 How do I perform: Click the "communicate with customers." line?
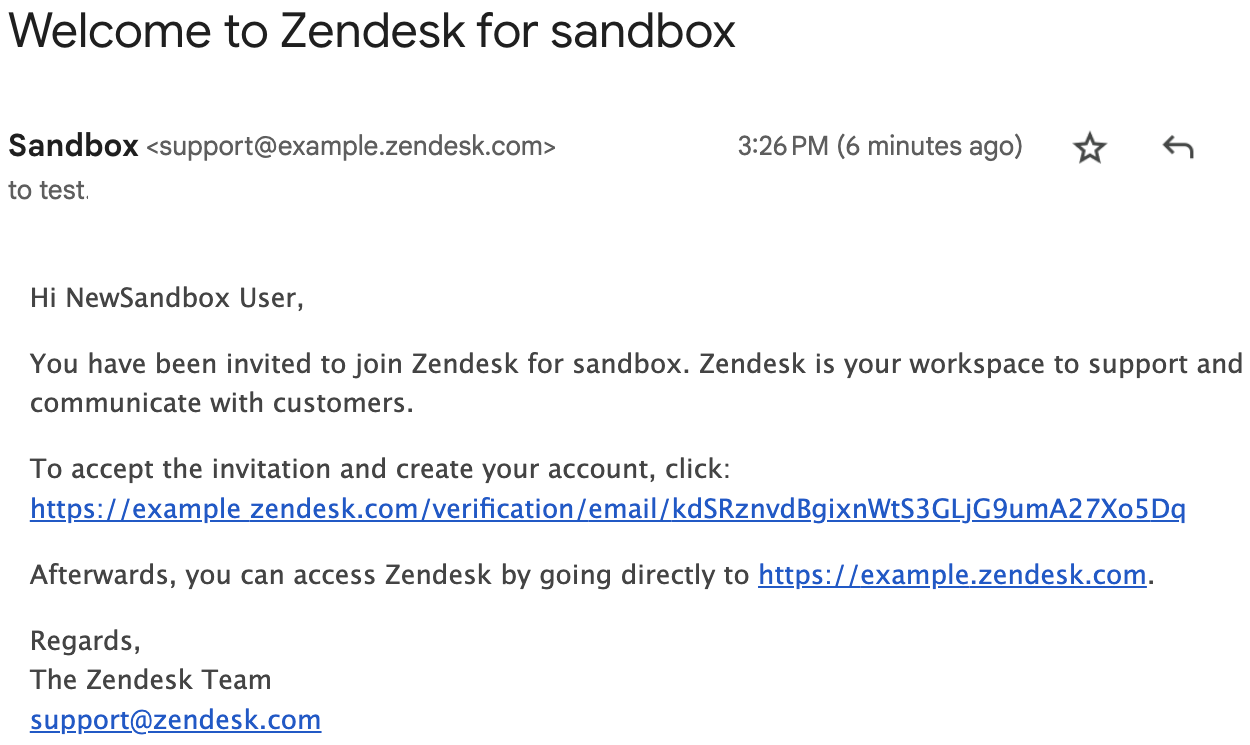pos(222,404)
